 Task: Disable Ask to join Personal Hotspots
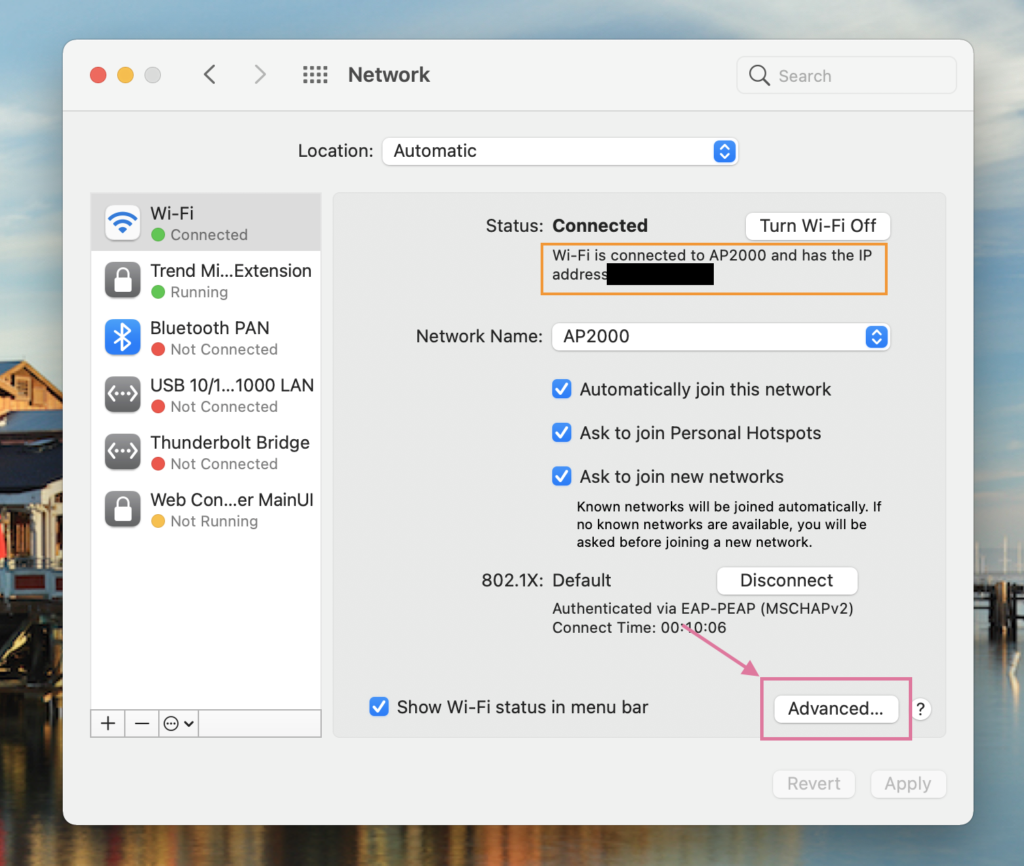pyautogui.click(x=562, y=433)
